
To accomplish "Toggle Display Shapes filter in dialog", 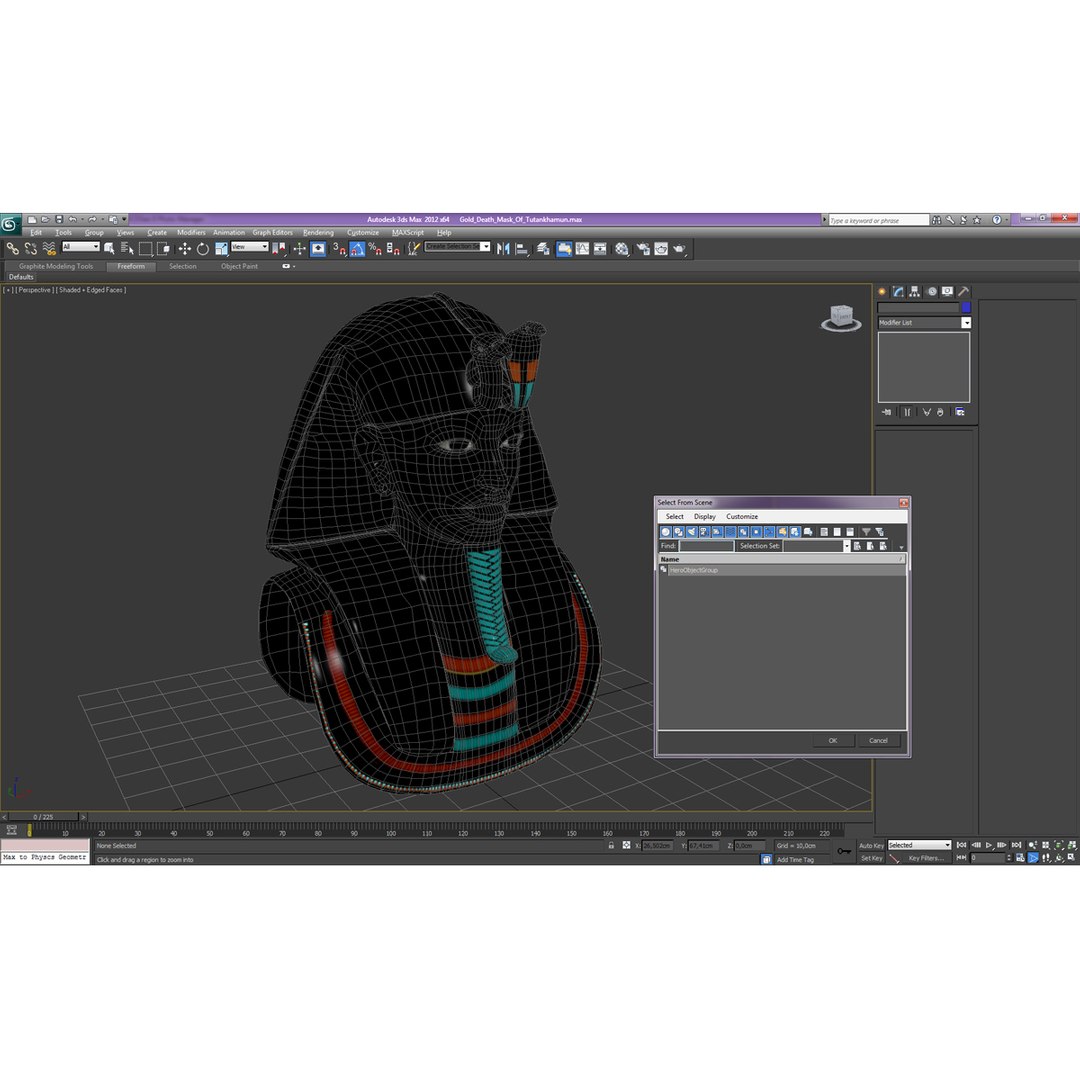I will [678, 532].
